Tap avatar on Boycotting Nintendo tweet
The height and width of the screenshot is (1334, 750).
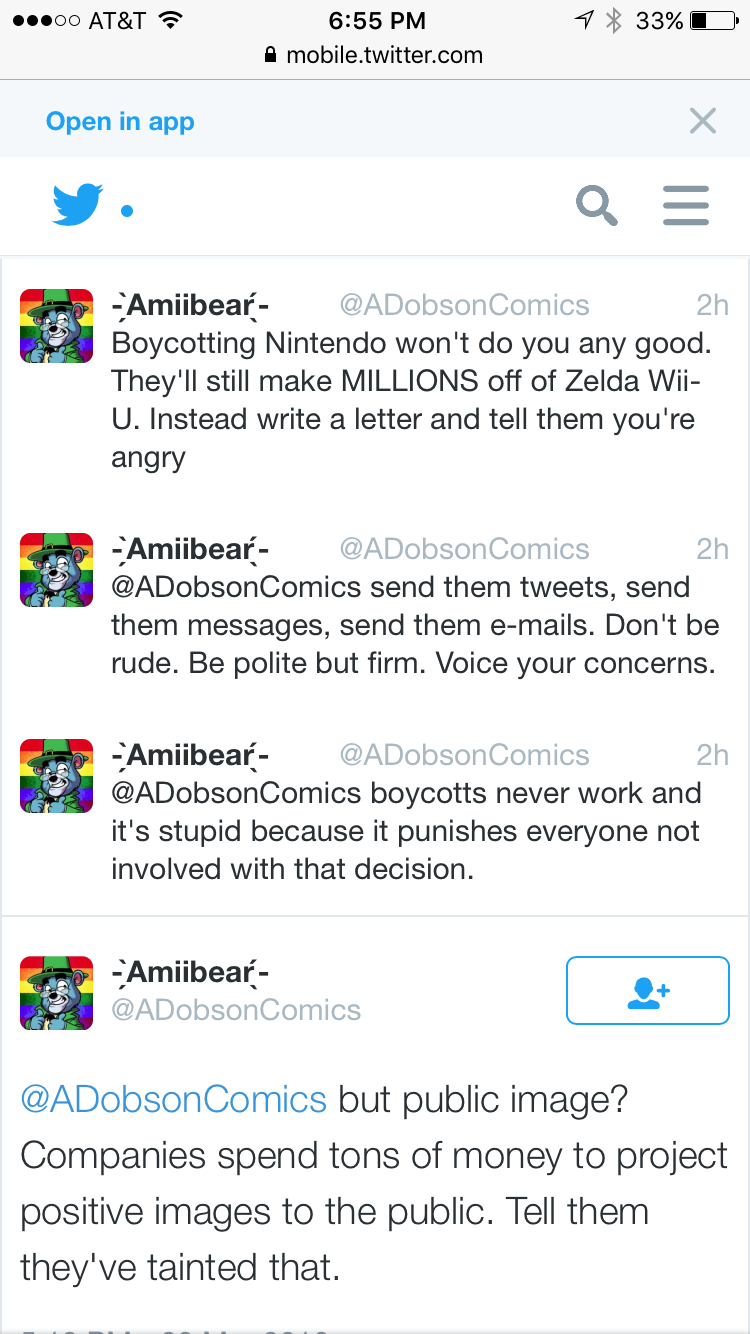tap(57, 325)
